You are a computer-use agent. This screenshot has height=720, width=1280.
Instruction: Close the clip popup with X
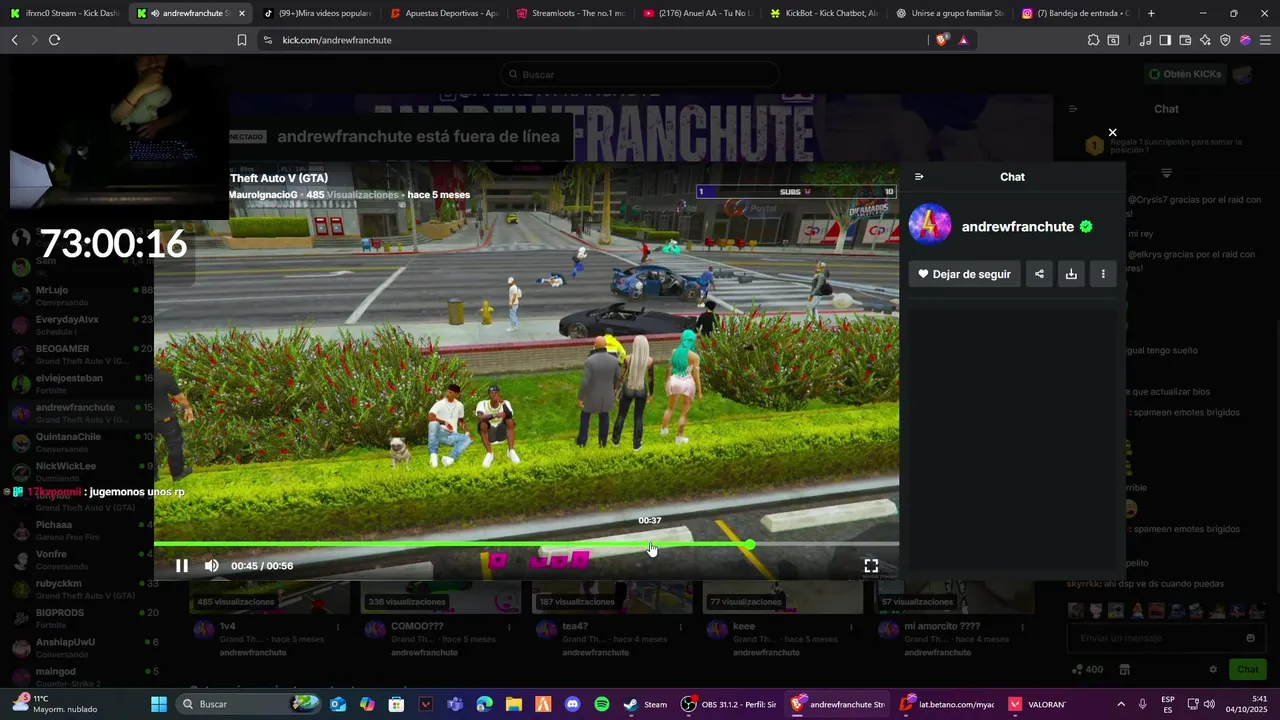pos(1112,132)
